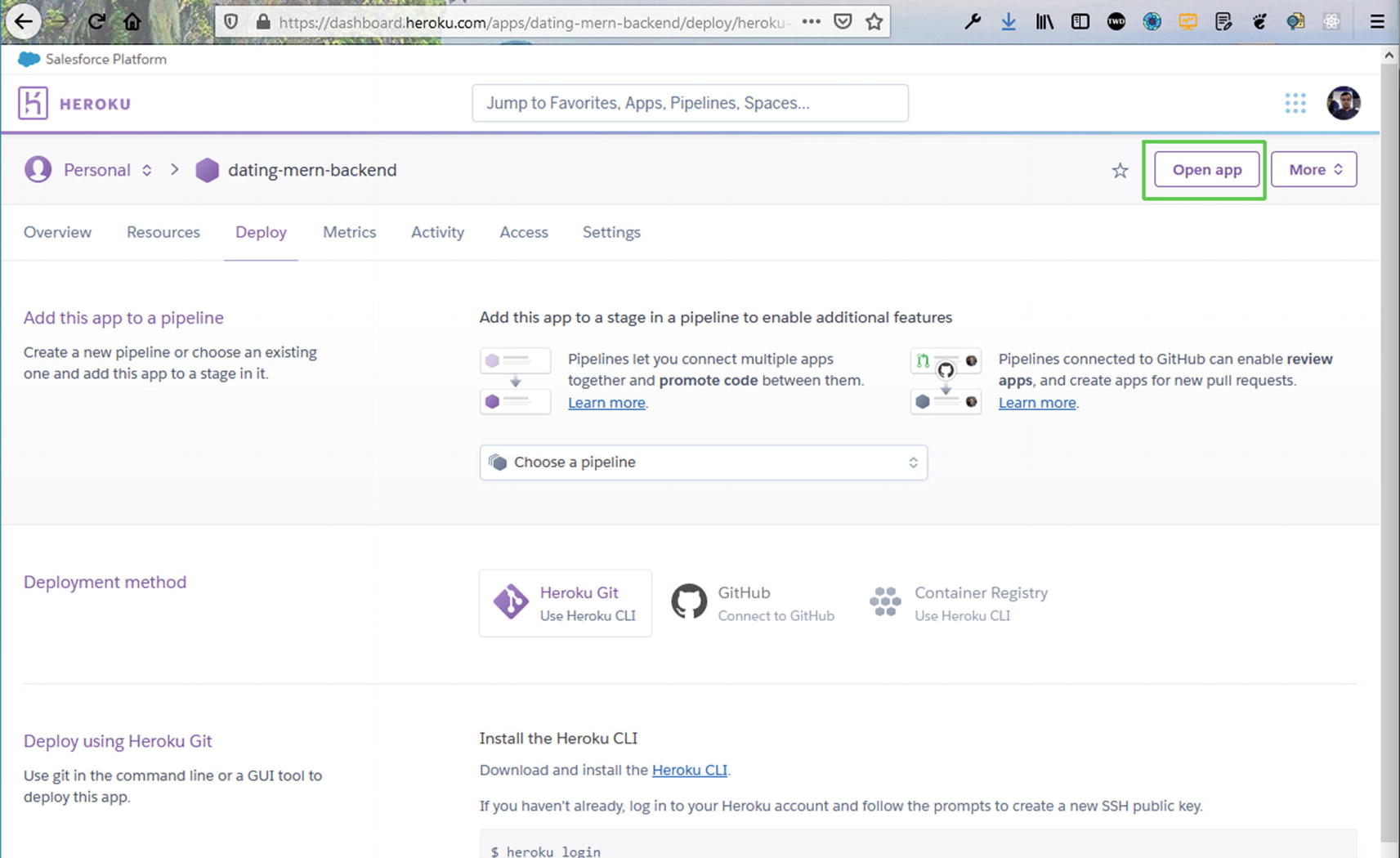Open Firefox downloads arrow icon
Image resolution: width=1400 pixels, height=858 pixels.
pos(1009,22)
